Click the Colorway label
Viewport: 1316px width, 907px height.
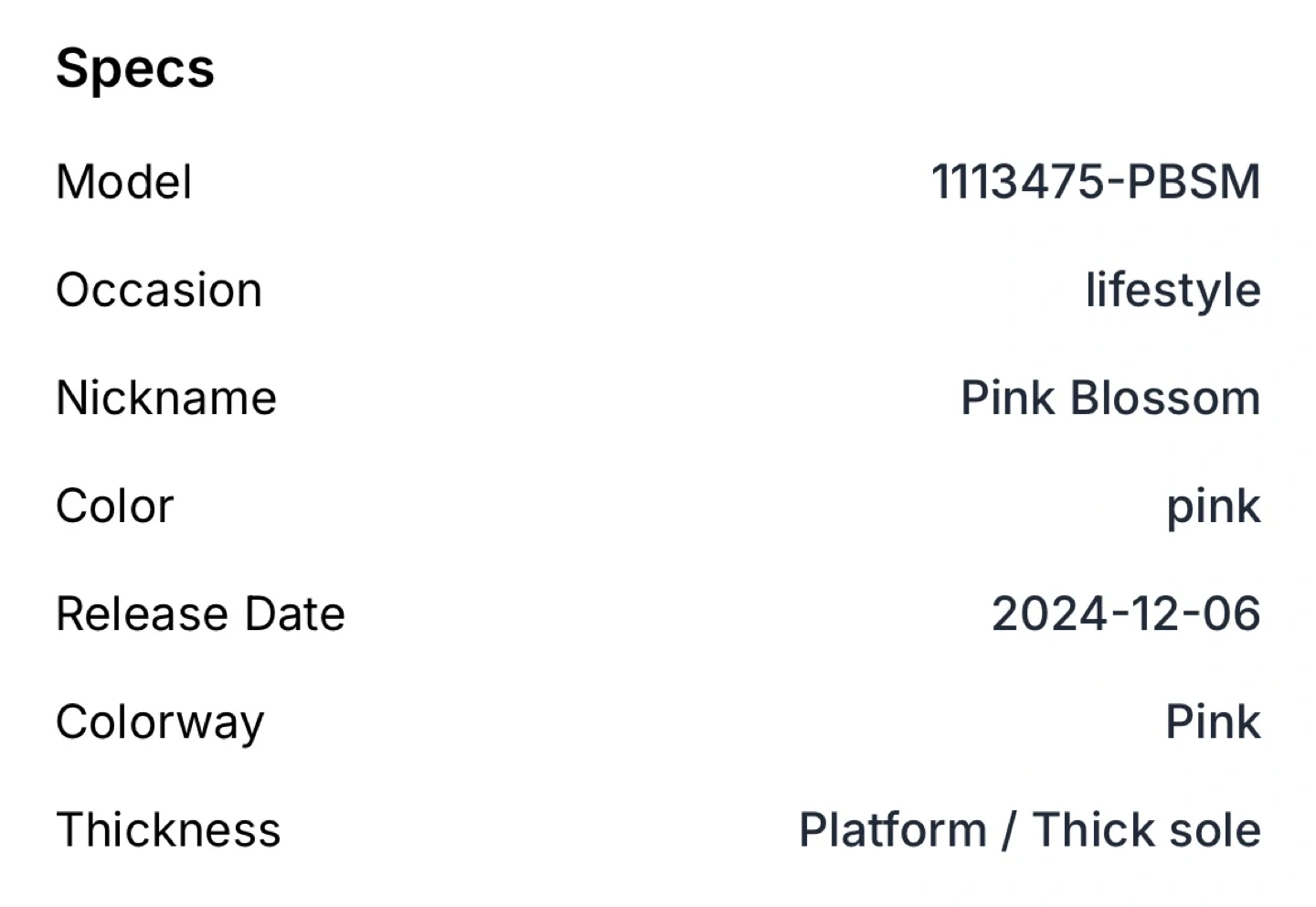click(x=160, y=722)
